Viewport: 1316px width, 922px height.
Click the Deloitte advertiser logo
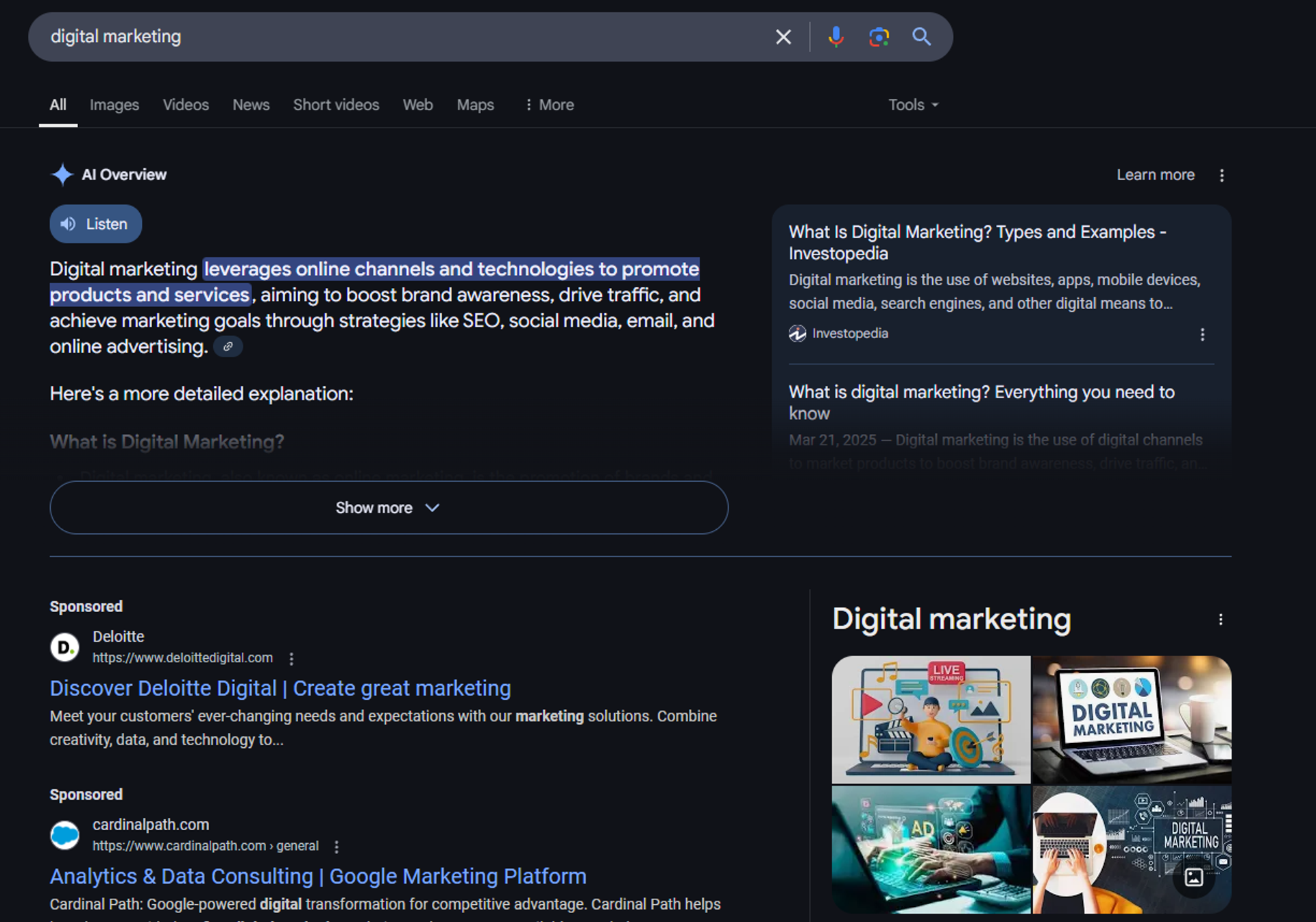coord(65,647)
